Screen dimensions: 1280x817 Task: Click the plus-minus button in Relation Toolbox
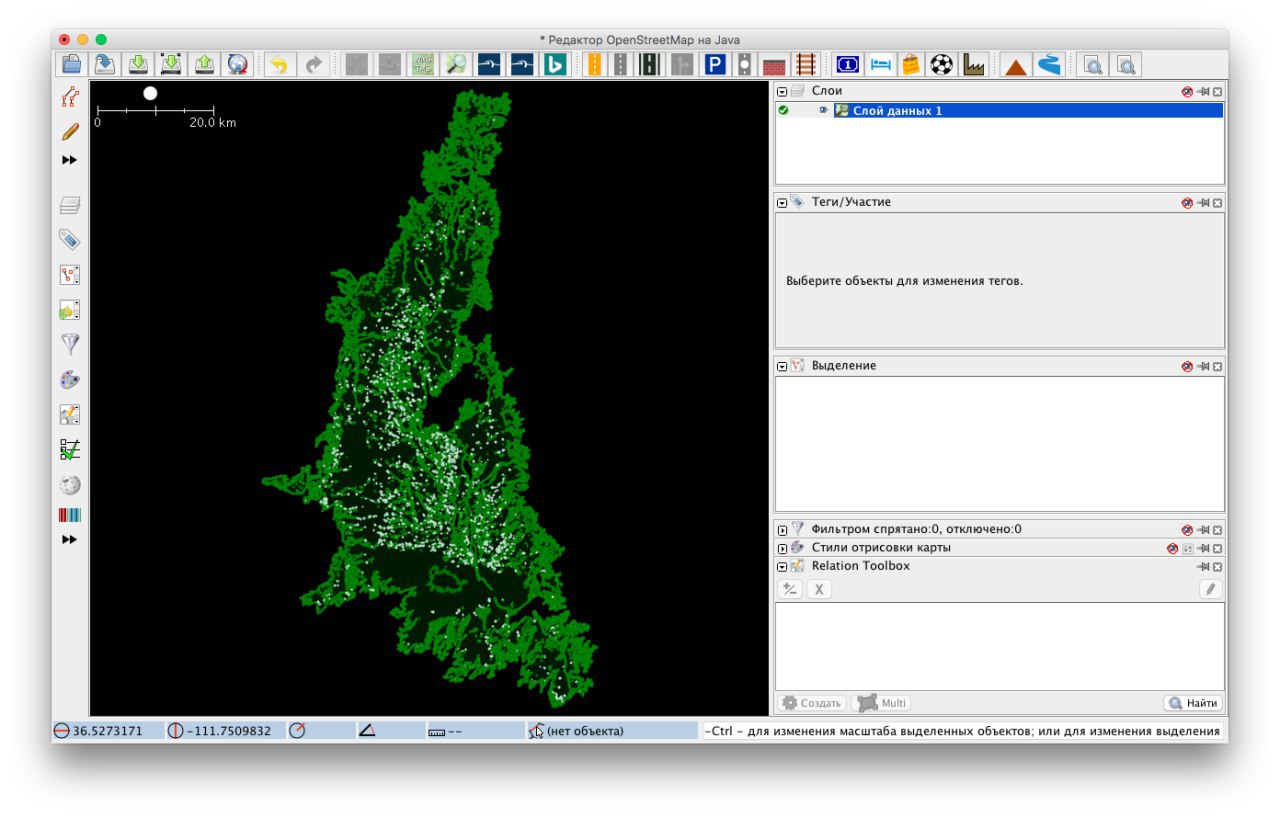(x=790, y=589)
